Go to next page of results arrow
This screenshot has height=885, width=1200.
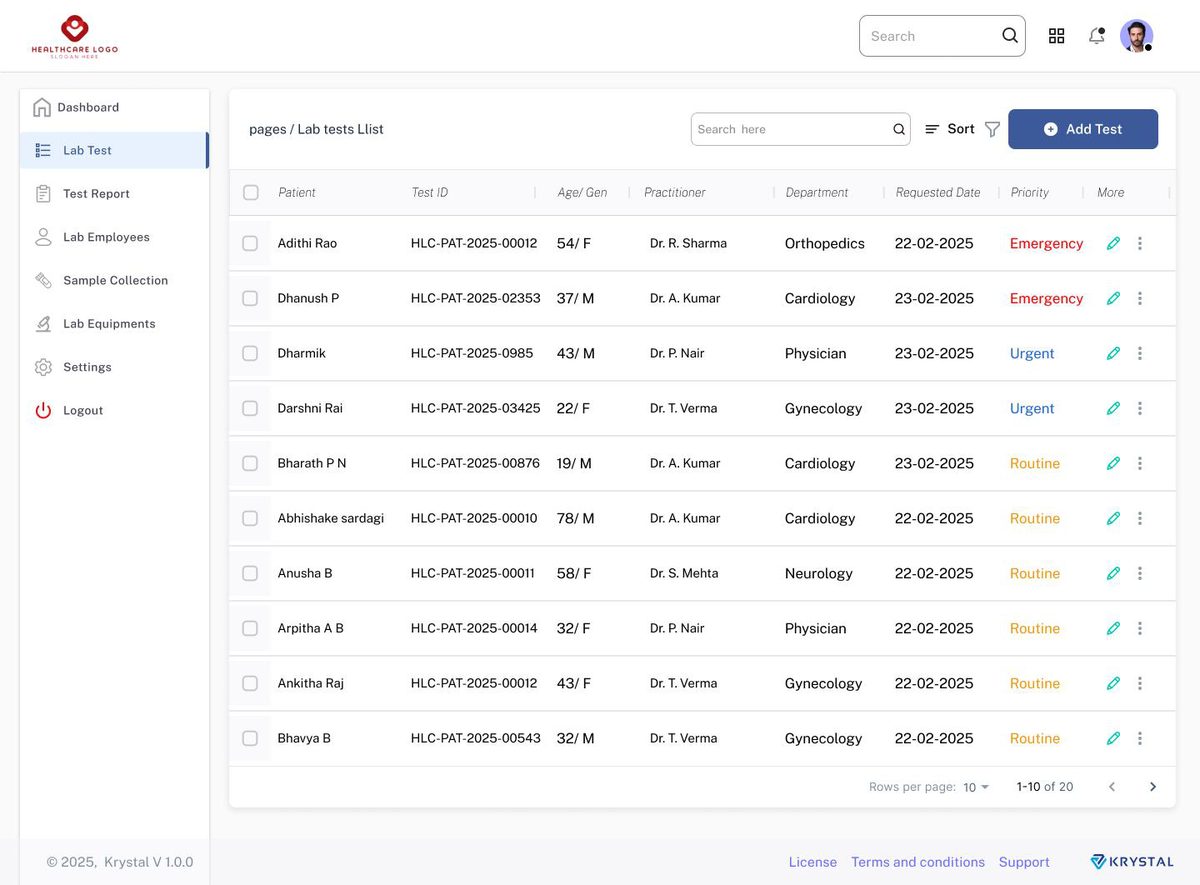(1153, 787)
